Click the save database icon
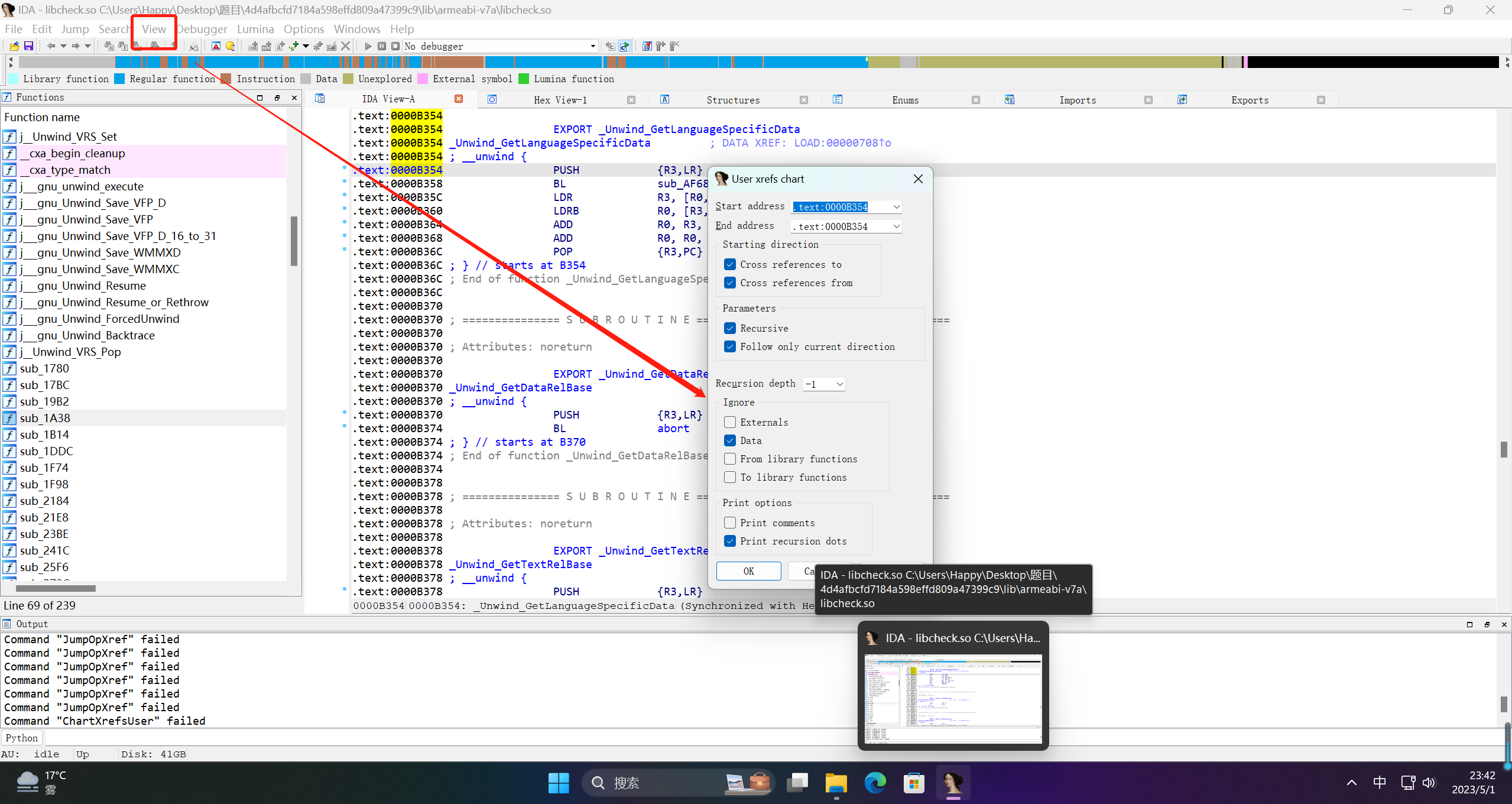Viewport: 1512px width, 804px height. [28, 46]
